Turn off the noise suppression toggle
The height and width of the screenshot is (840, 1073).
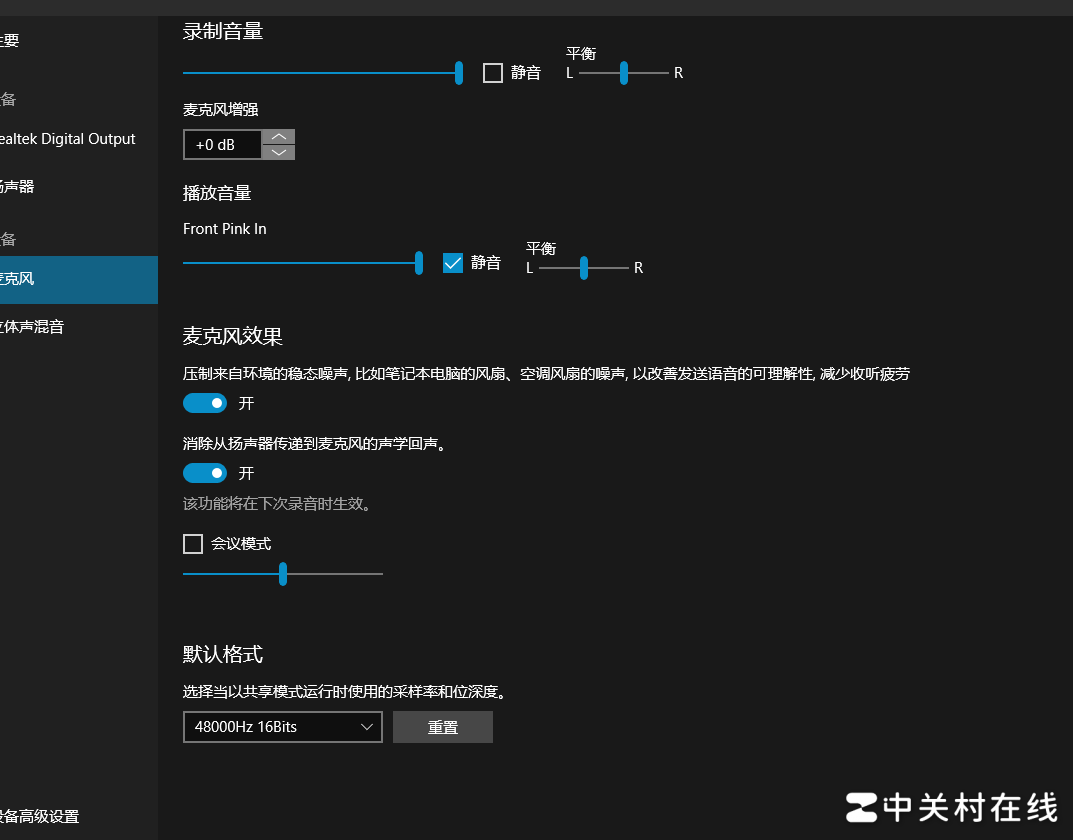point(205,403)
